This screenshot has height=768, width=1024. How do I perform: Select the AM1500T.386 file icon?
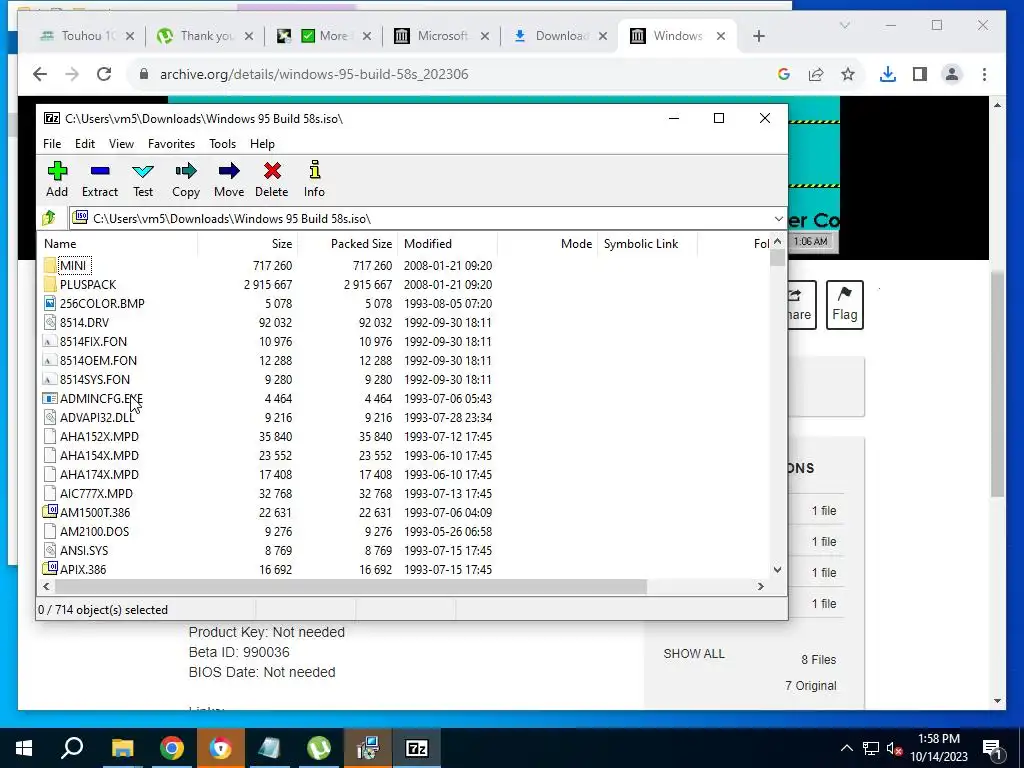tap(50, 512)
